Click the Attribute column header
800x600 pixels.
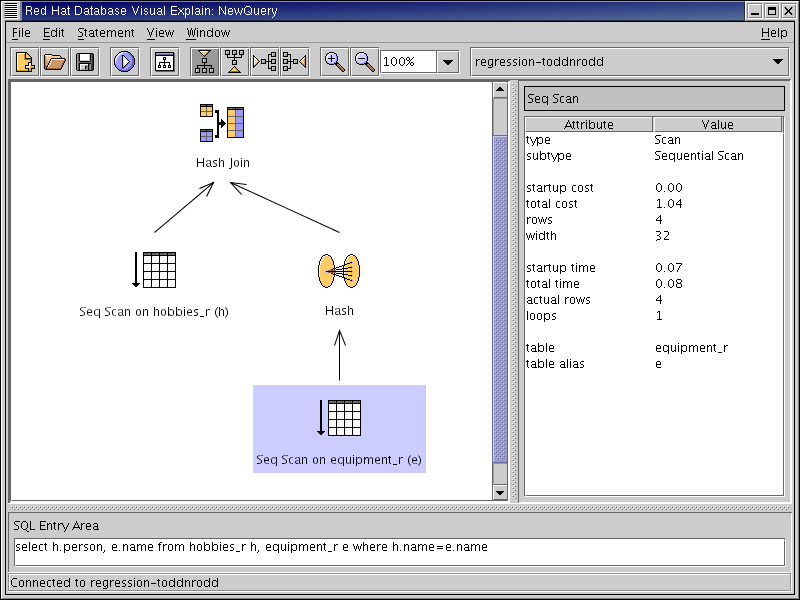point(589,124)
